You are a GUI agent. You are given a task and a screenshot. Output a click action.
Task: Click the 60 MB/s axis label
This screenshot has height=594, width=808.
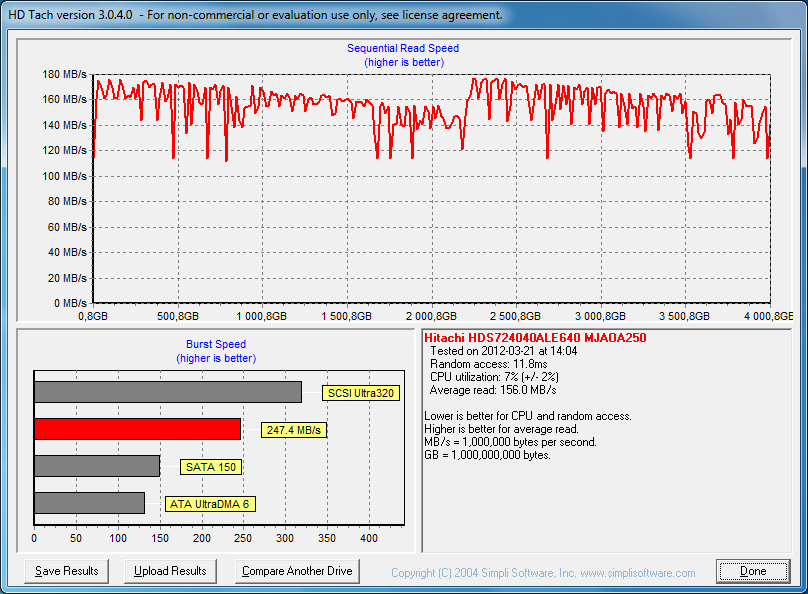tap(68, 227)
